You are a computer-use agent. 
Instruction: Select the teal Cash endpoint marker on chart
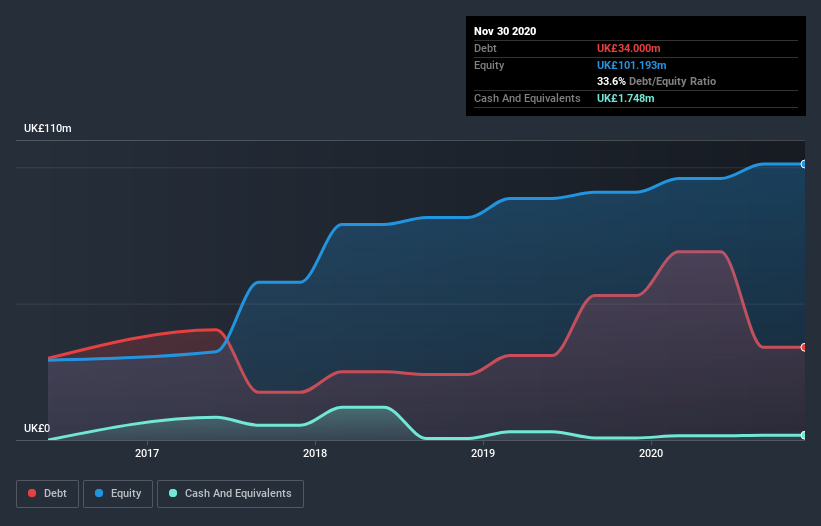[803, 435]
